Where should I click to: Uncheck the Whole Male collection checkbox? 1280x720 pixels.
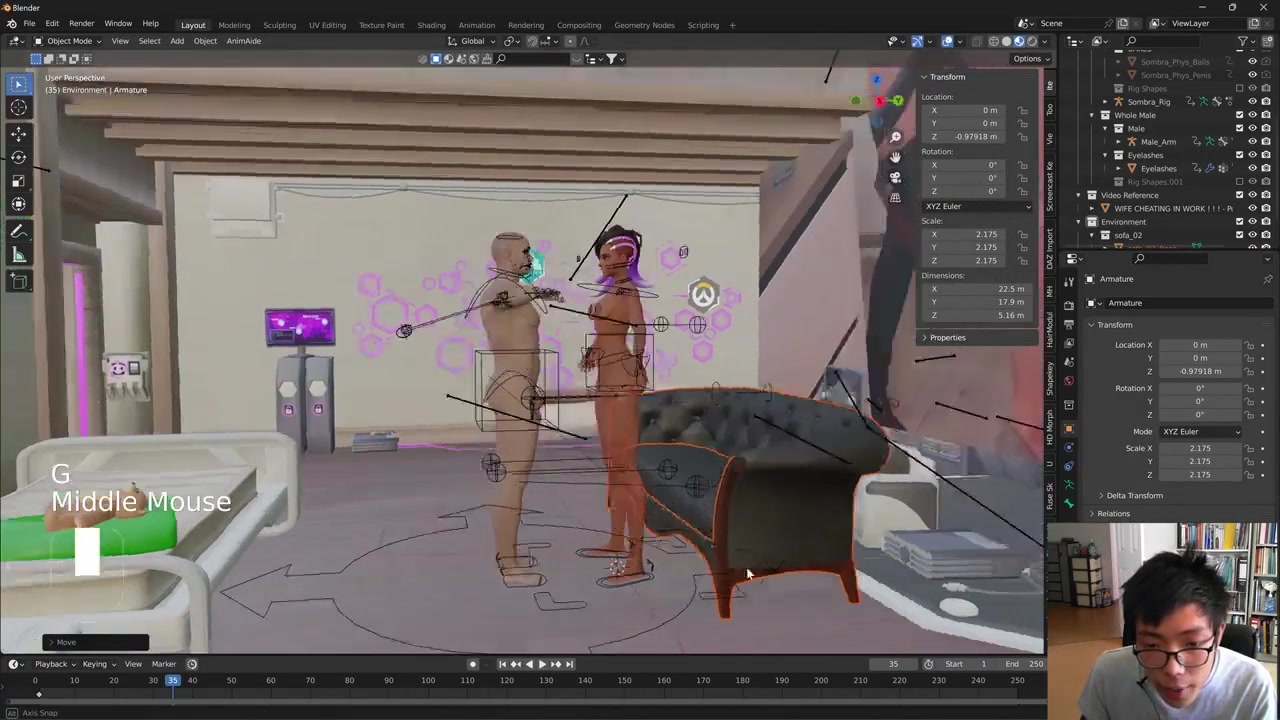click(1239, 115)
